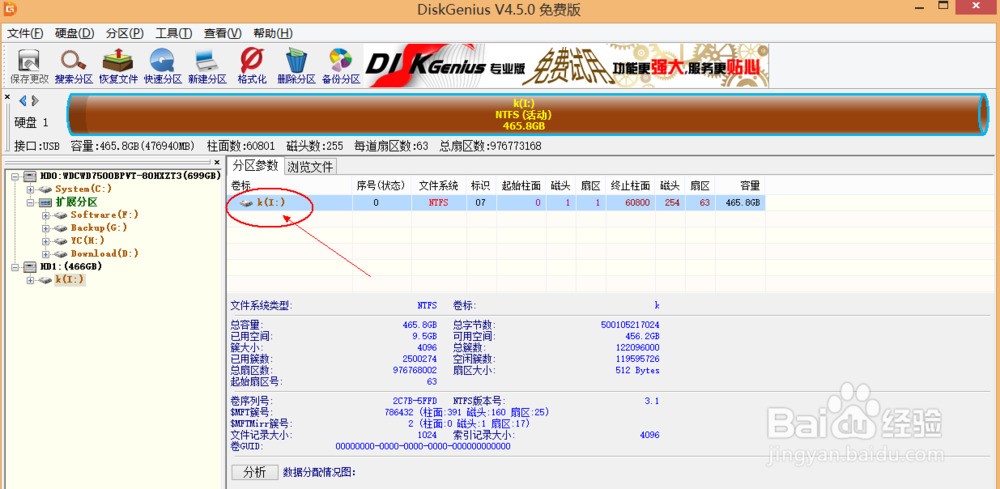
Task: Expand the k(I:) tree node
Action: pos(30,279)
